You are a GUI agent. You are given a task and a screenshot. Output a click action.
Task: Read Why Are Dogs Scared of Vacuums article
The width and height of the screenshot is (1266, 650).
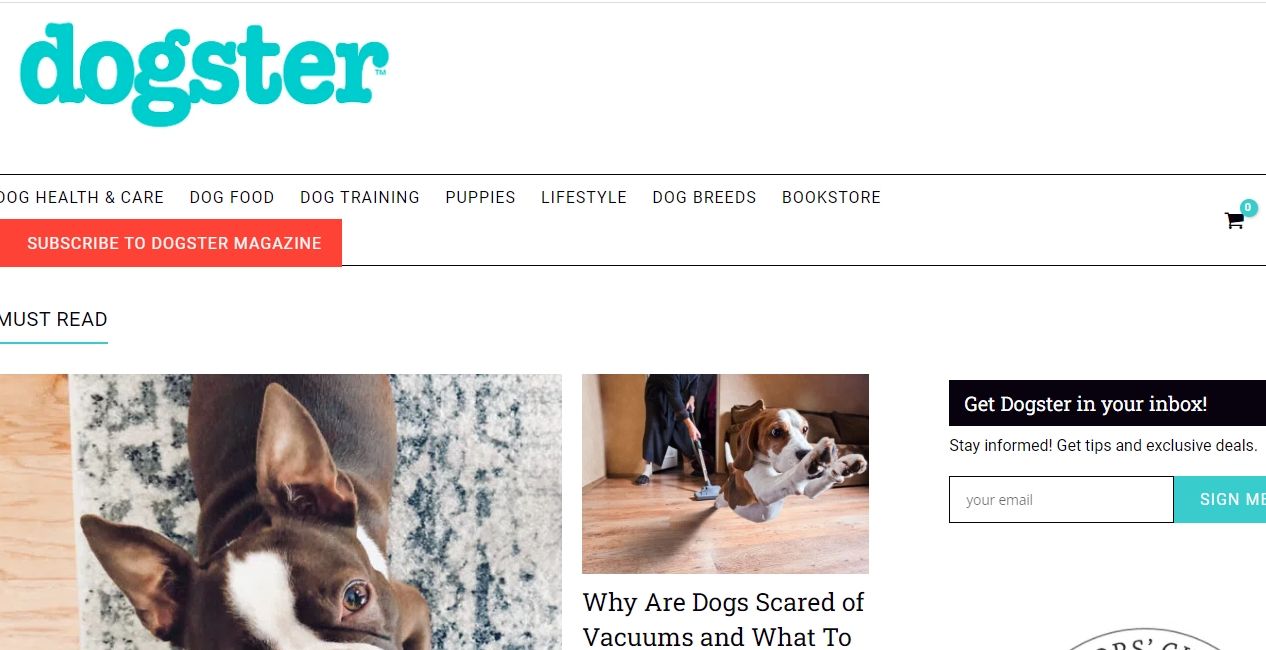(x=723, y=619)
